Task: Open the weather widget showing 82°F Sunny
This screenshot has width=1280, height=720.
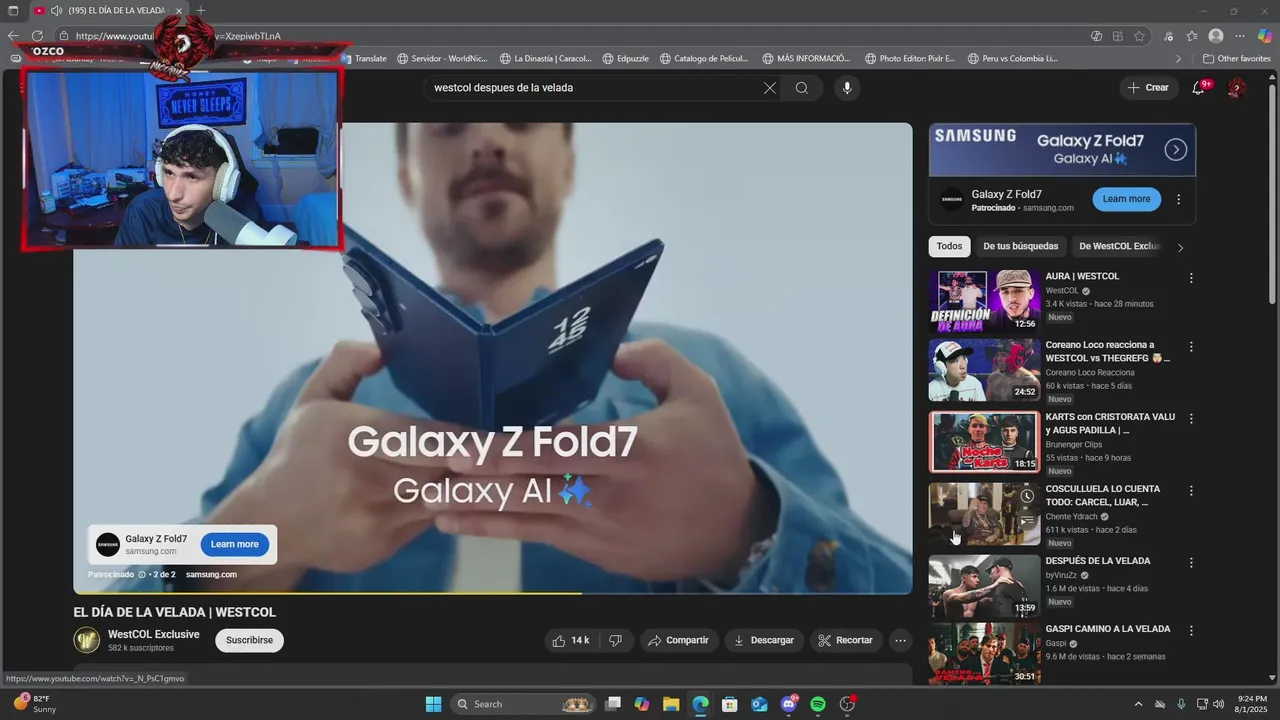Action: (36, 704)
